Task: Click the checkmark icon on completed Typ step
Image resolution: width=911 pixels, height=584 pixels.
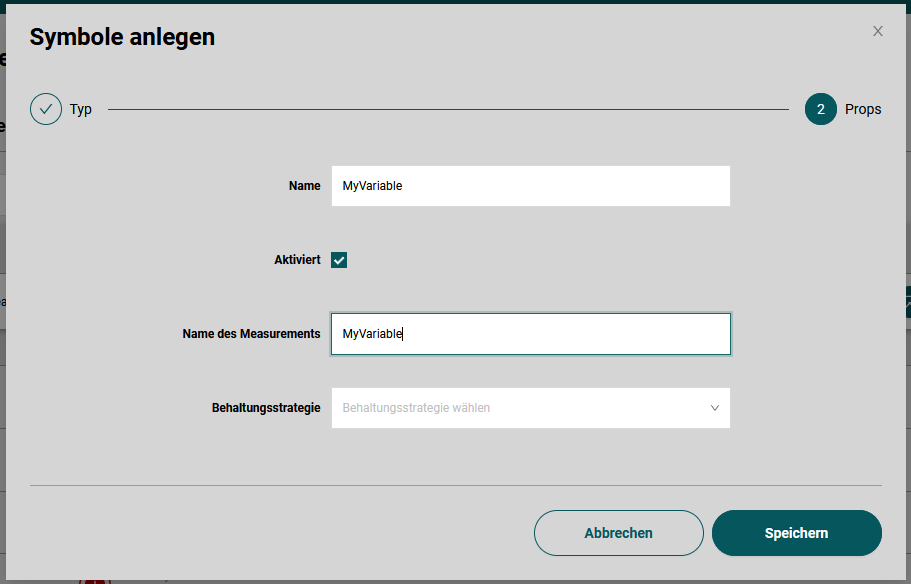Action: point(45,108)
